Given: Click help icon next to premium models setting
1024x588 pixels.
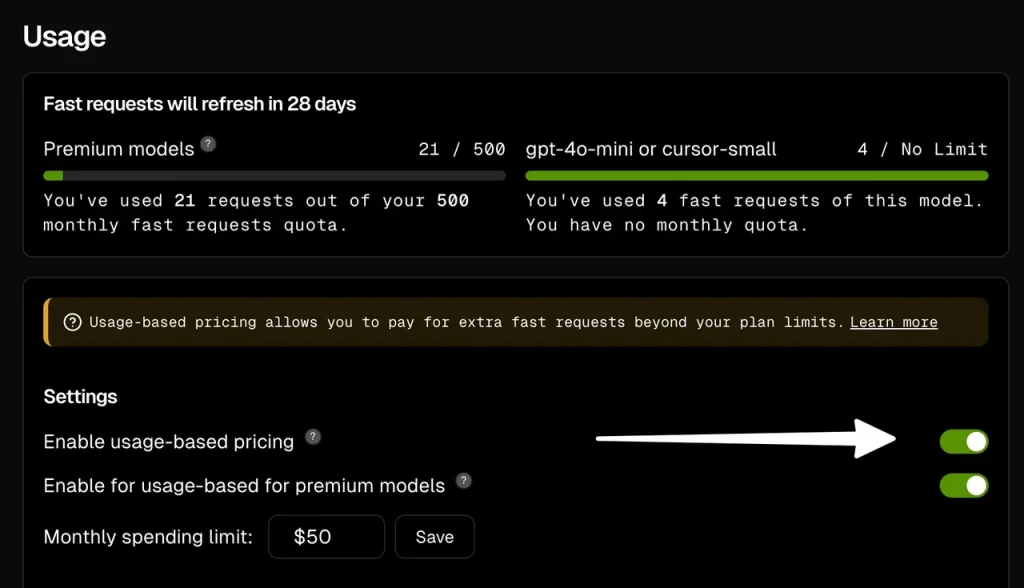Looking at the screenshot, I should pyautogui.click(x=464, y=481).
